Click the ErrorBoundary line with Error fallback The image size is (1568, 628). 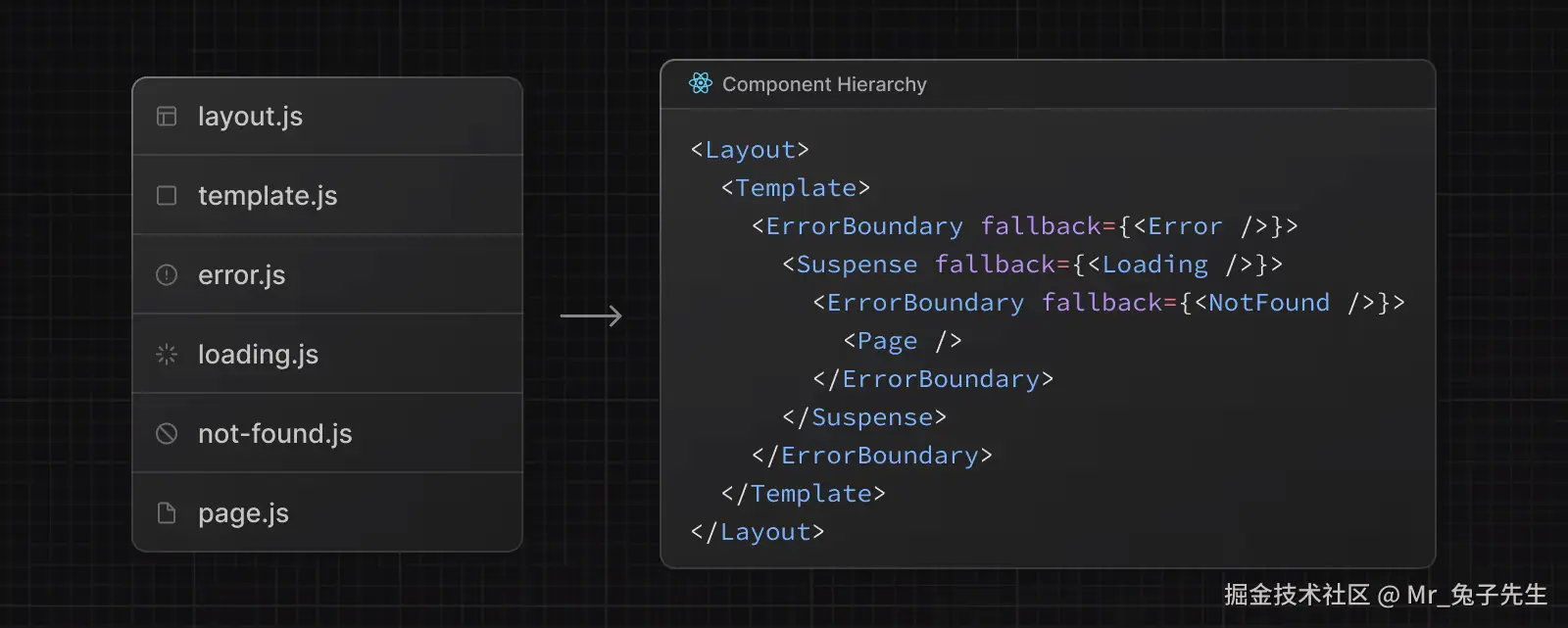[1025, 226]
